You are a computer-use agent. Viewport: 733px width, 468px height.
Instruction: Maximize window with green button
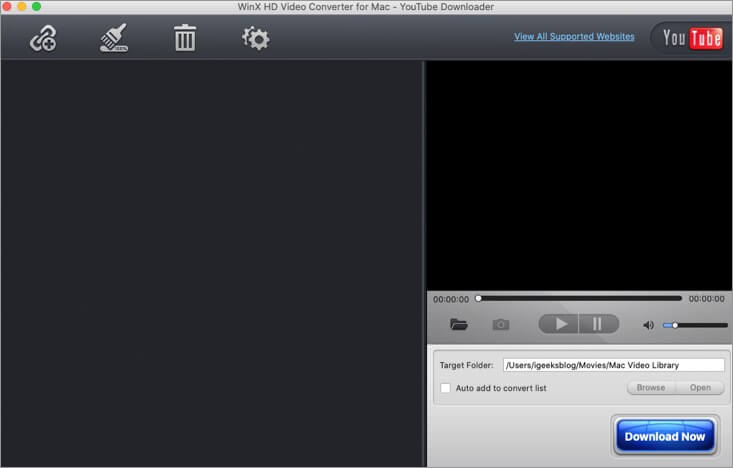36,7
